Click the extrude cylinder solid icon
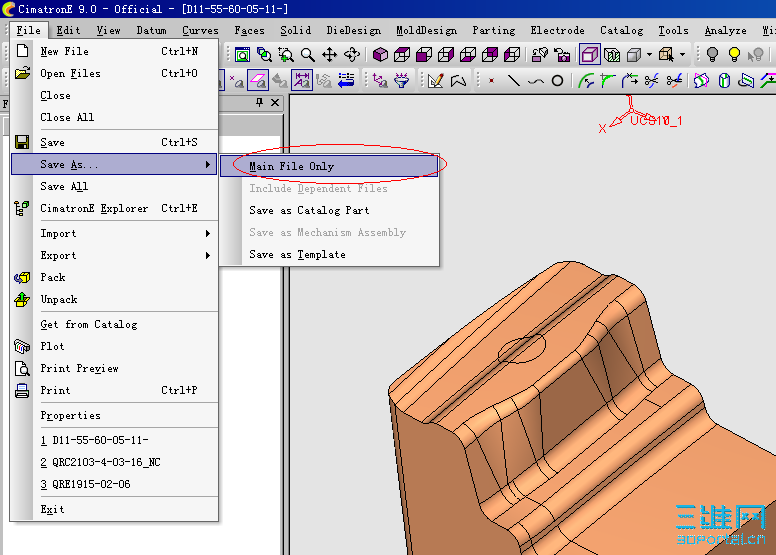Screen dimensions: 776x555 (x=724, y=80)
